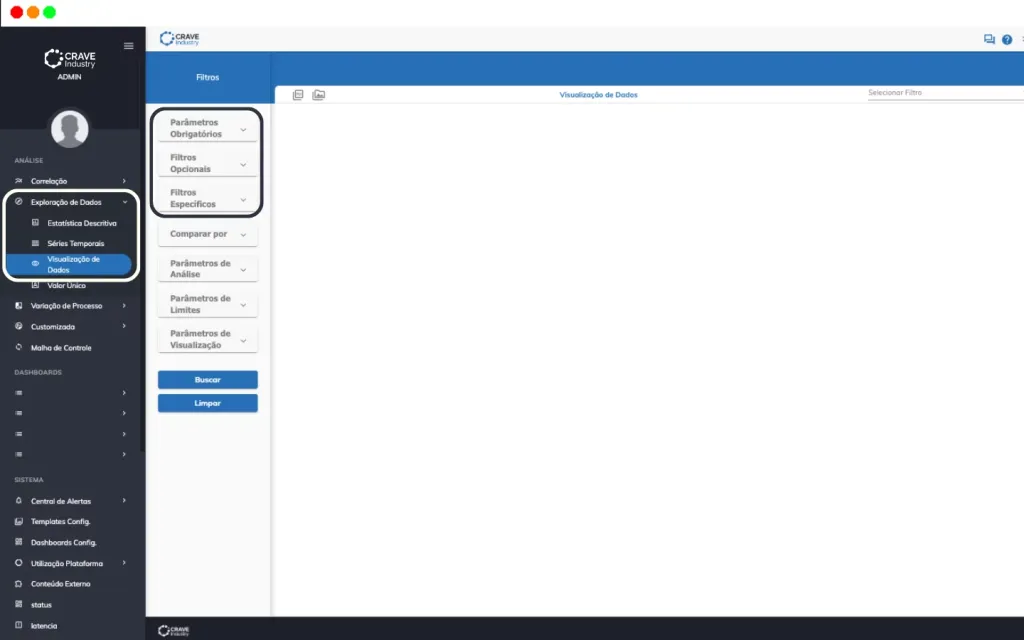Click the Buscar button
This screenshot has height=640, width=1024.
208,379
